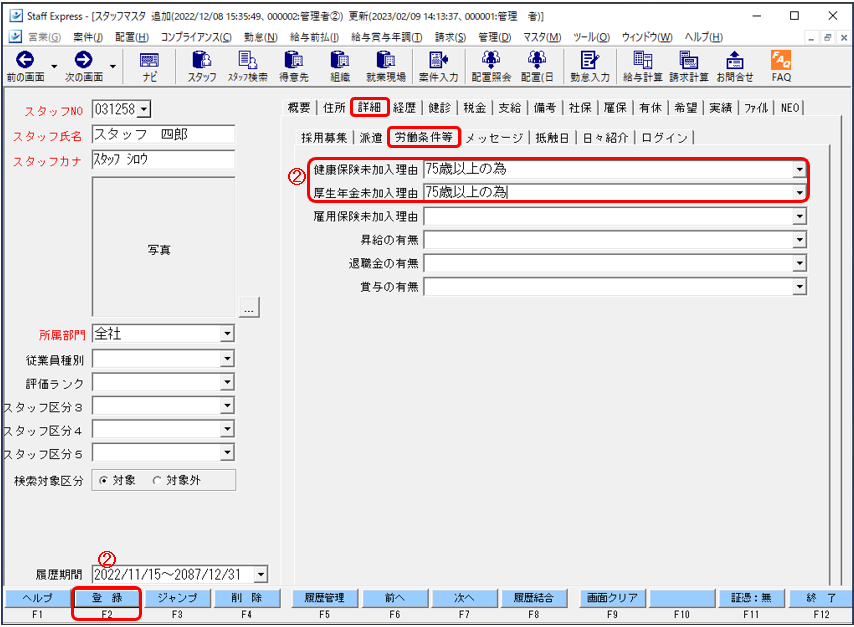Open the ヘルプ(H) menu
854x627 pixels.
pos(703,37)
